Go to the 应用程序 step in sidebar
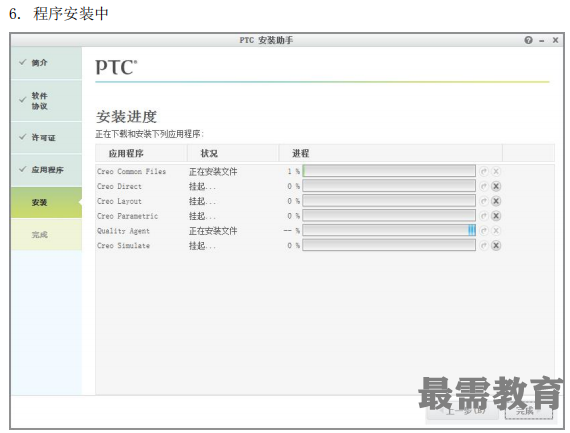 click(46, 170)
